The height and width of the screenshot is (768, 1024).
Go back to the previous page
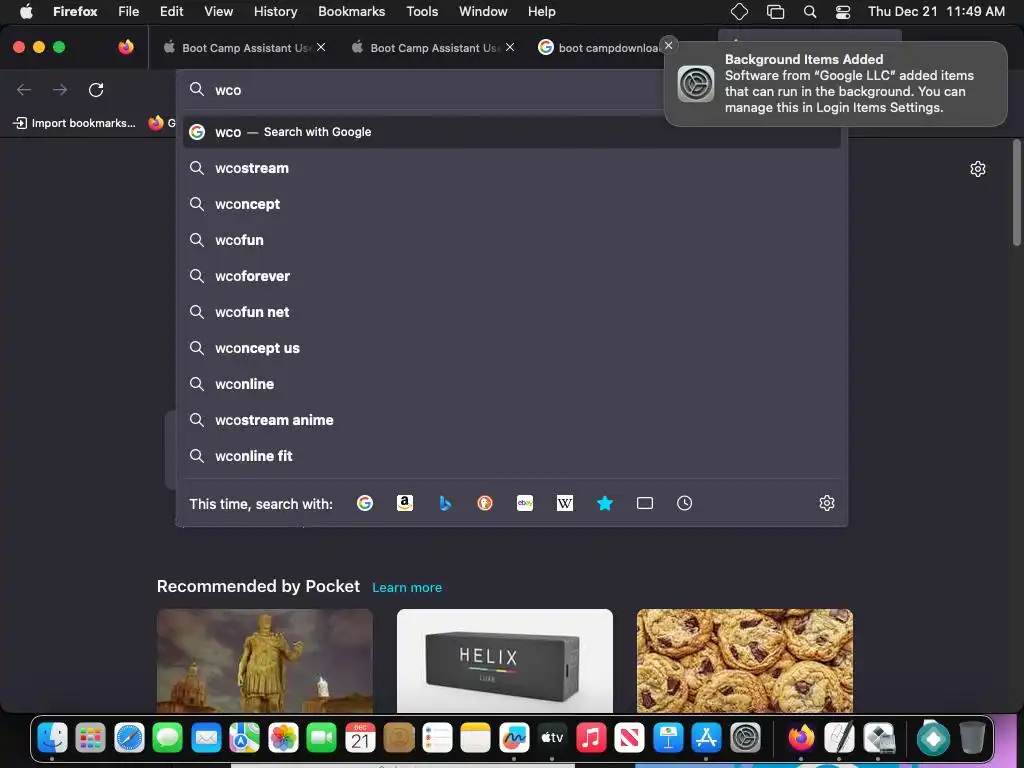coord(24,89)
